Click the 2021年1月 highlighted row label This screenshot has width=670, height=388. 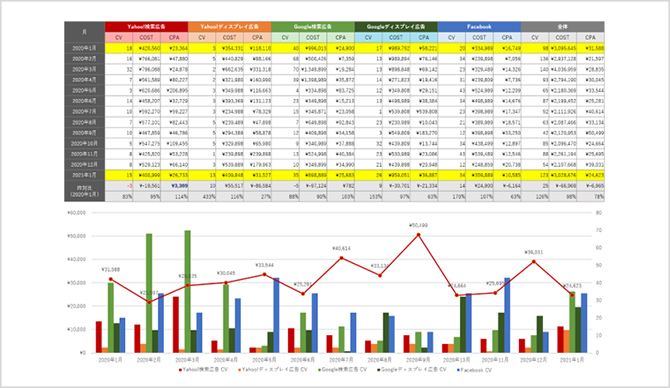coord(85,175)
